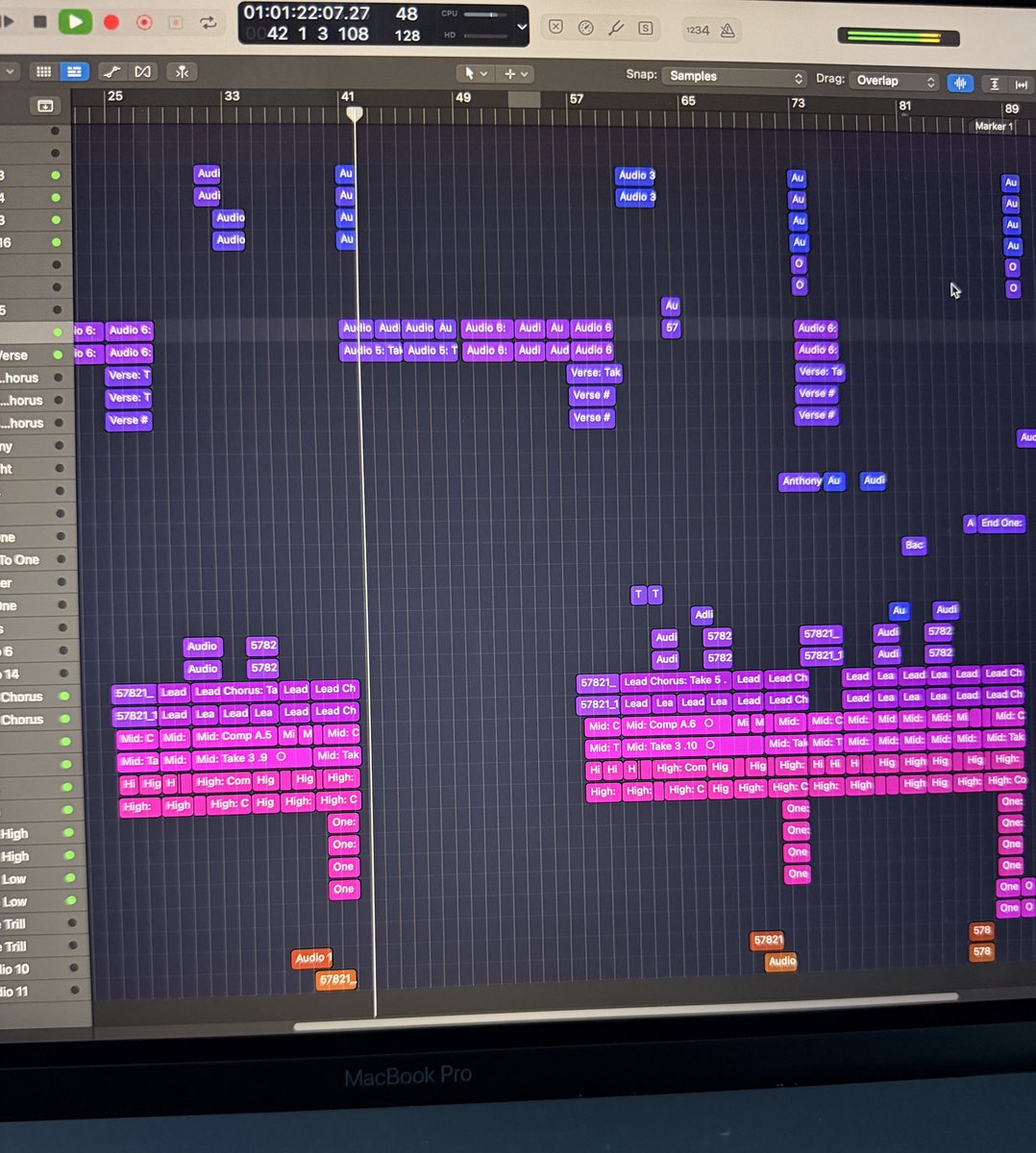Click the Global Tracks button above track headers
The image size is (1036, 1153).
[x=45, y=106]
